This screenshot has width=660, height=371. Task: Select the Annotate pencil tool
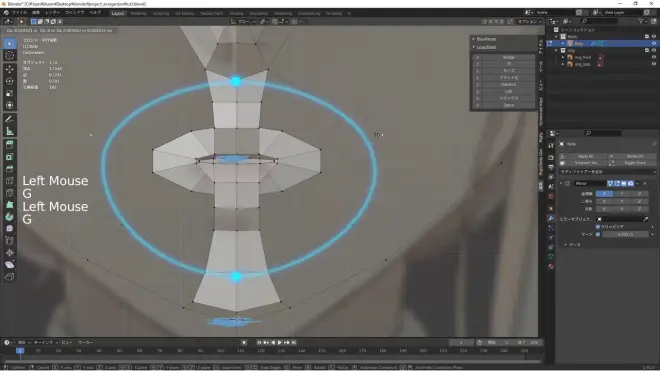click(10, 119)
